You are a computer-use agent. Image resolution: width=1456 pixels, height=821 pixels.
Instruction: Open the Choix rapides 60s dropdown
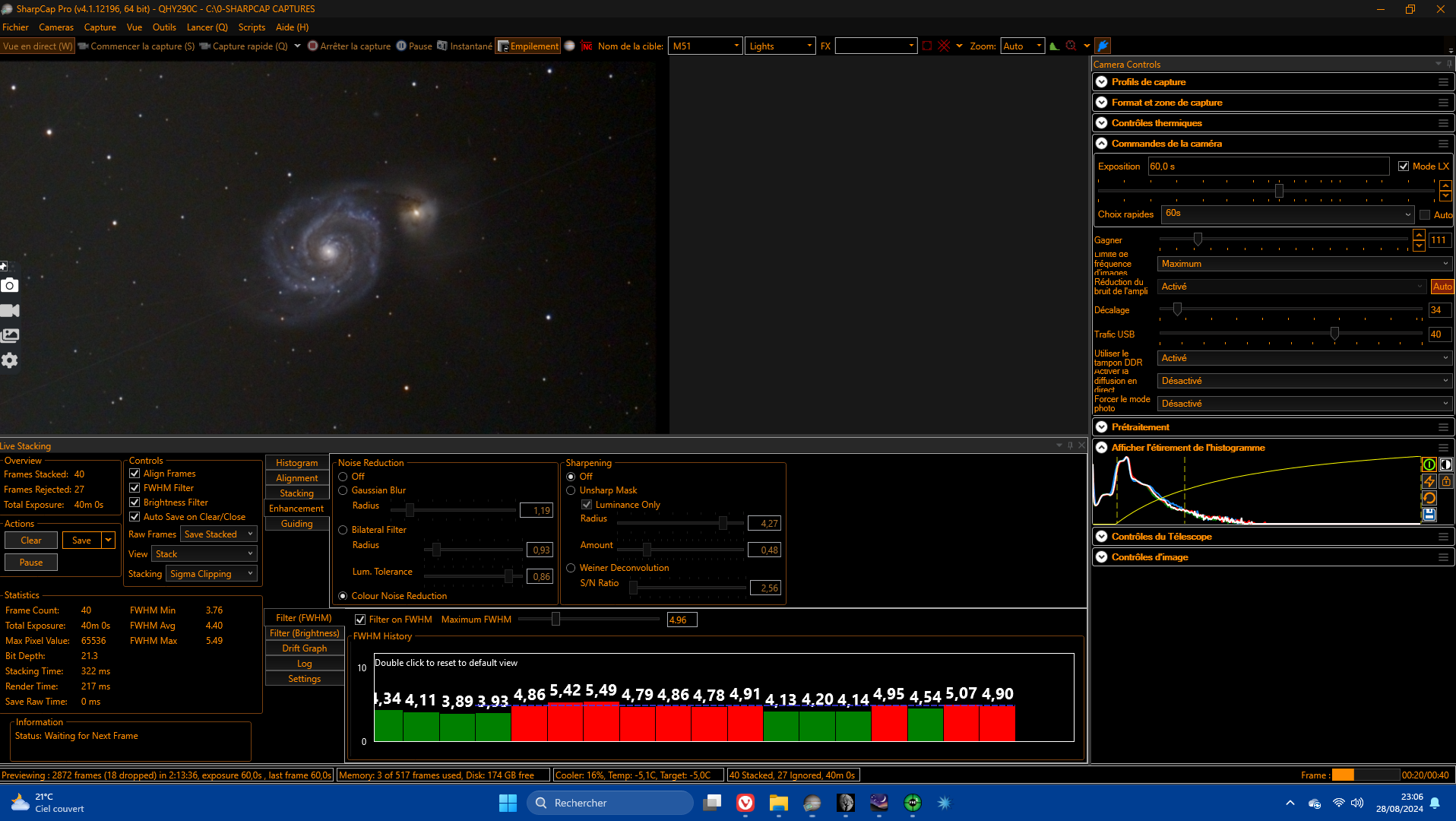(1287, 214)
